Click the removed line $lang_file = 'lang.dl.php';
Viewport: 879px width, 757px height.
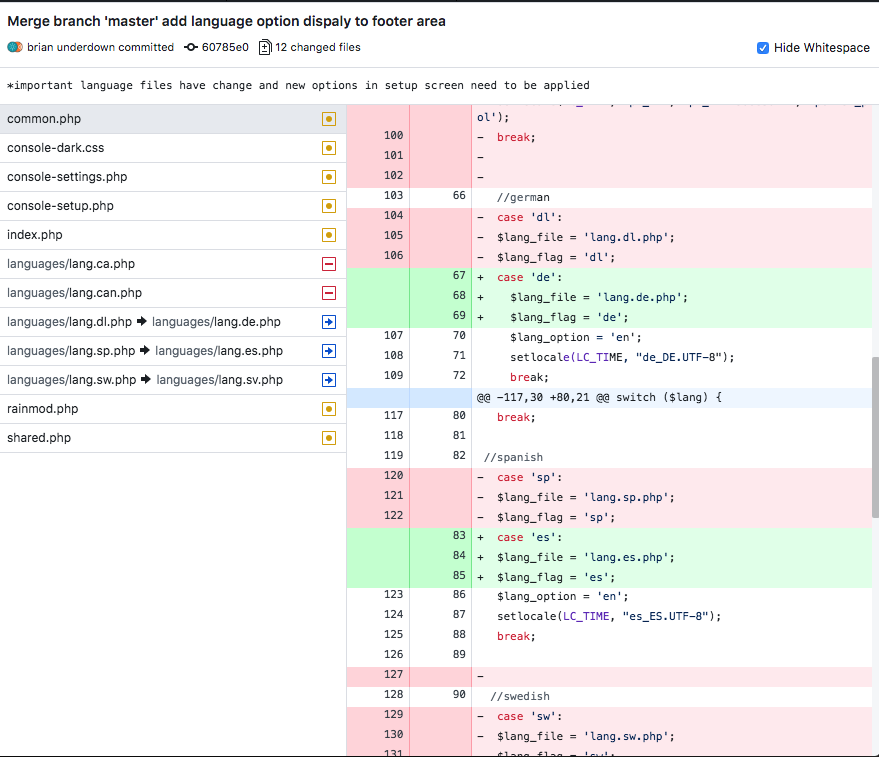point(609,238)
